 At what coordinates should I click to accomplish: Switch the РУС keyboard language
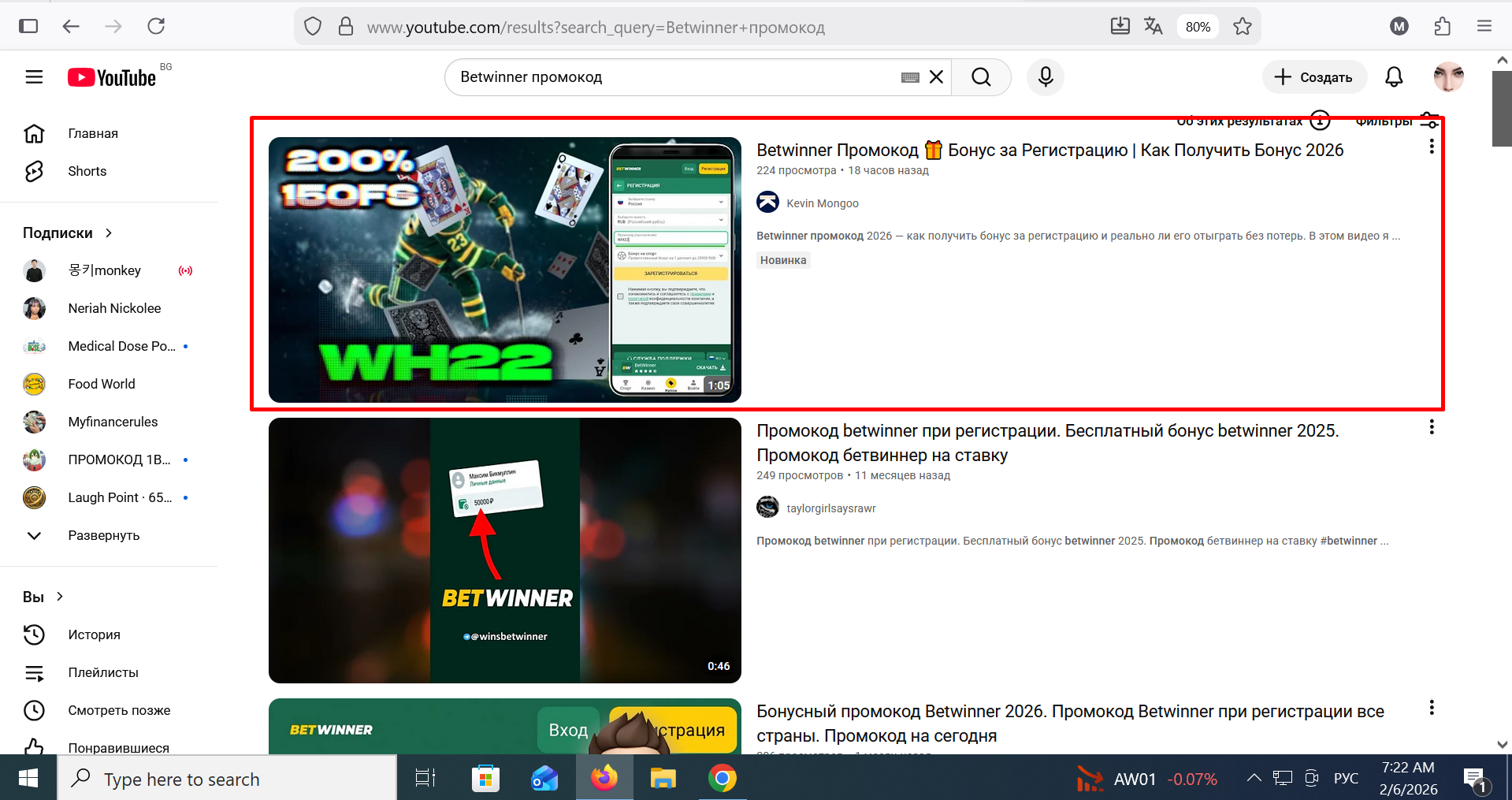tap(1346, 779)
